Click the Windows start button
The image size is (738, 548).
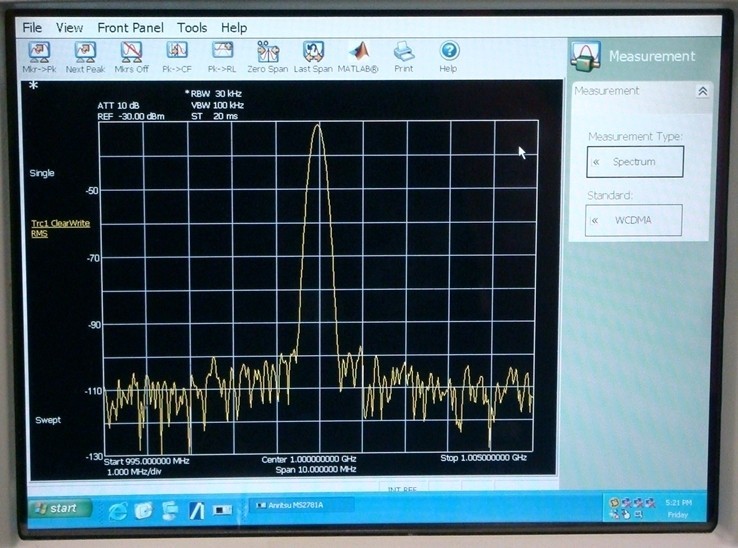60,508
